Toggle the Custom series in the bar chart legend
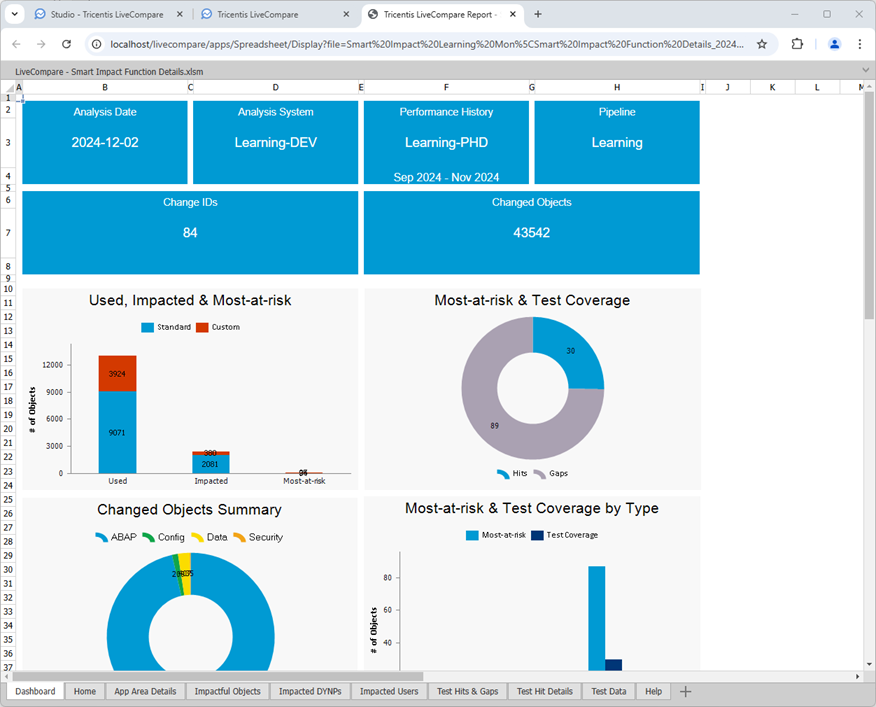 click(218, 327)
